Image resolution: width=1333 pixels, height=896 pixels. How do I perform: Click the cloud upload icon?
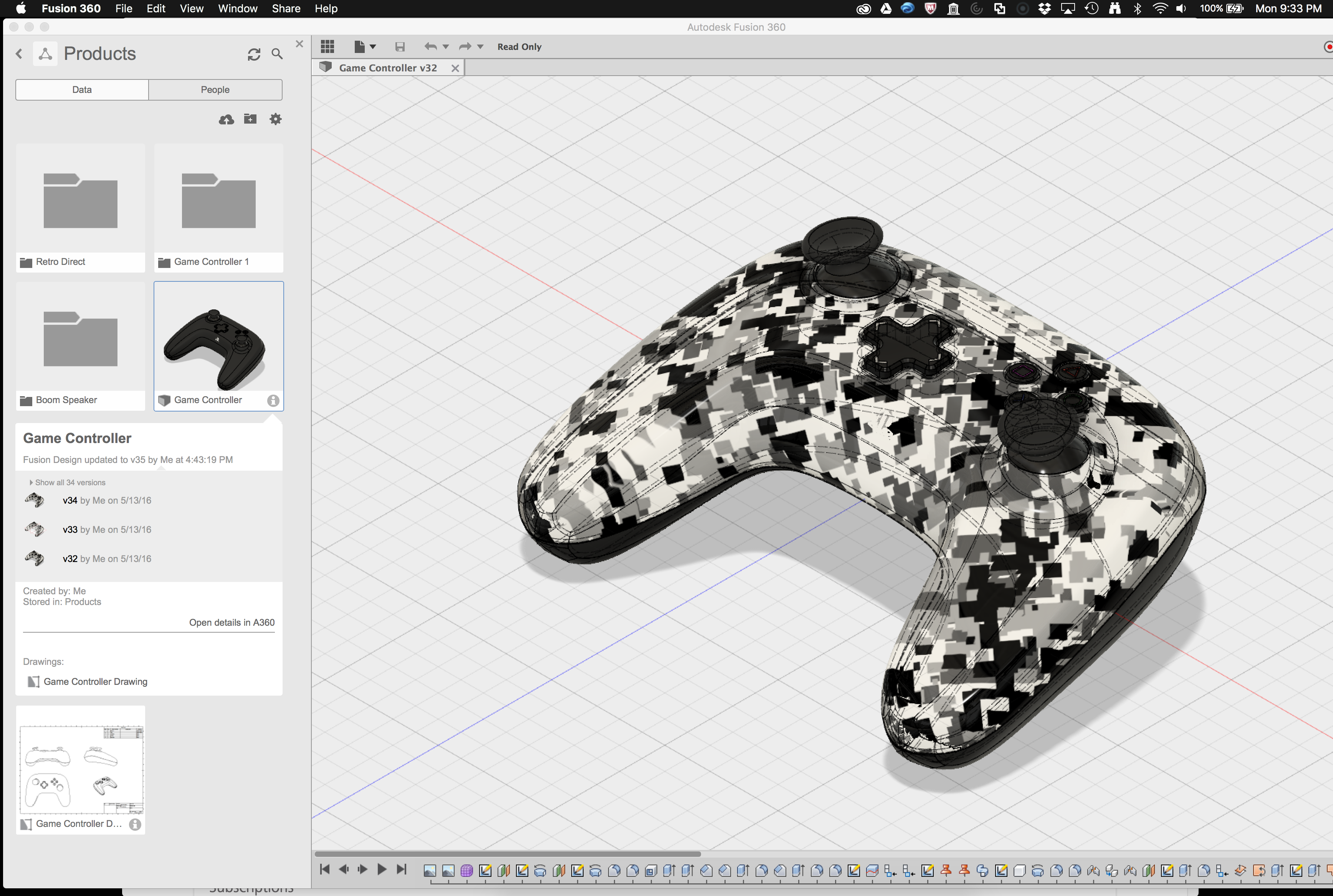[x=226, y=119]
